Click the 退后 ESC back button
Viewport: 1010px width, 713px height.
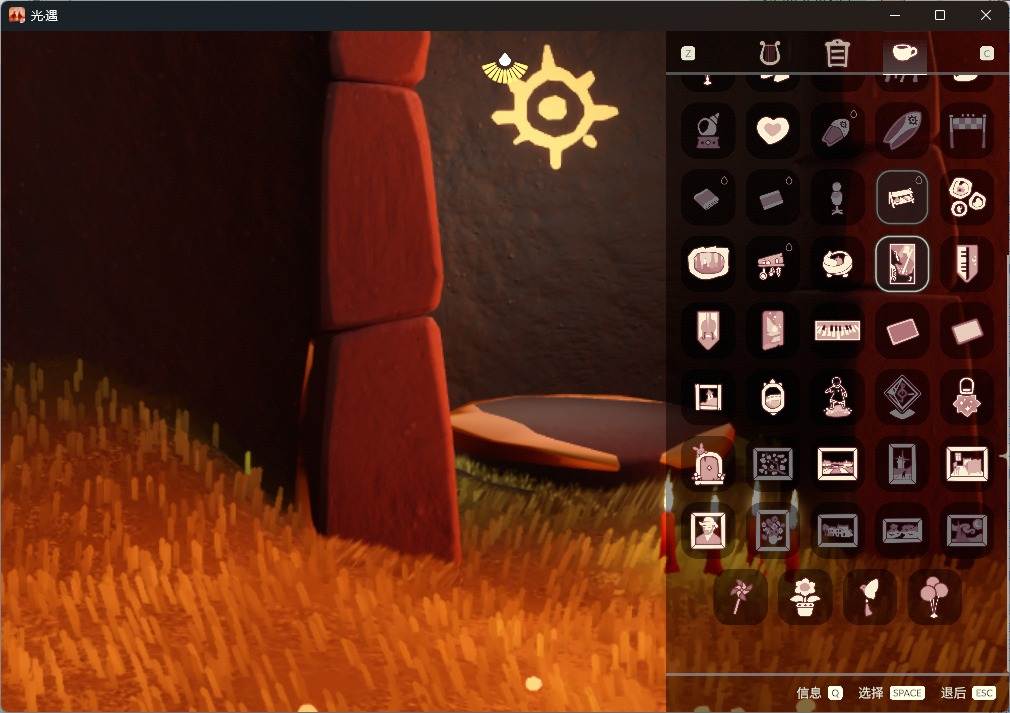click(968, 693)
